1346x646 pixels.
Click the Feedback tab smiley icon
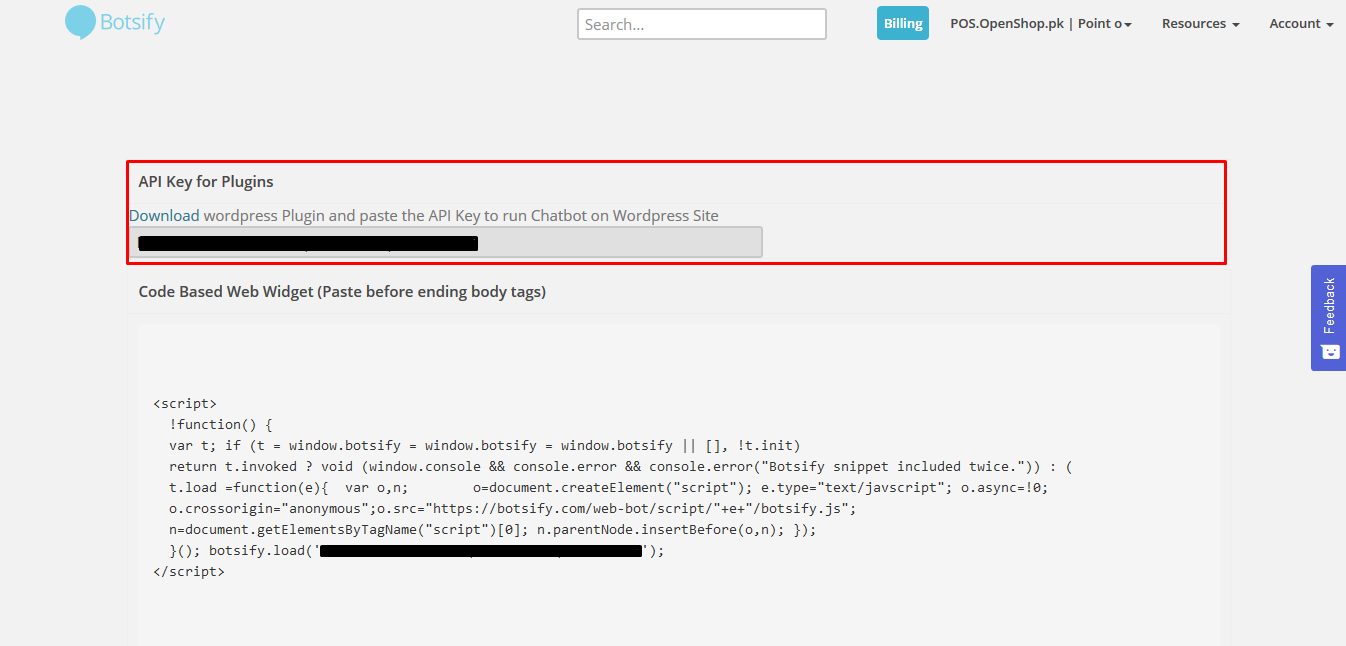[1329, 351]
